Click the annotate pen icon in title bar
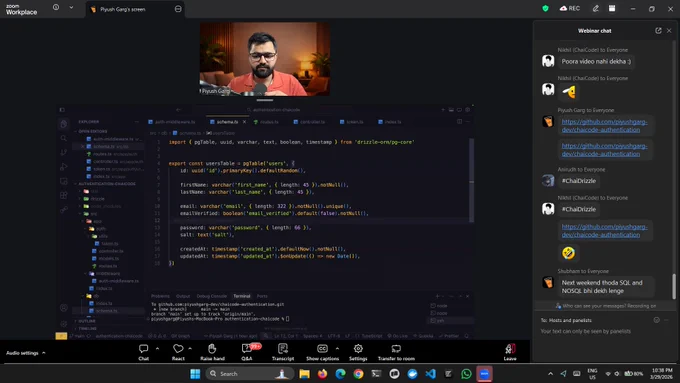Screen dimensions: 680x383 click(595, 8)
